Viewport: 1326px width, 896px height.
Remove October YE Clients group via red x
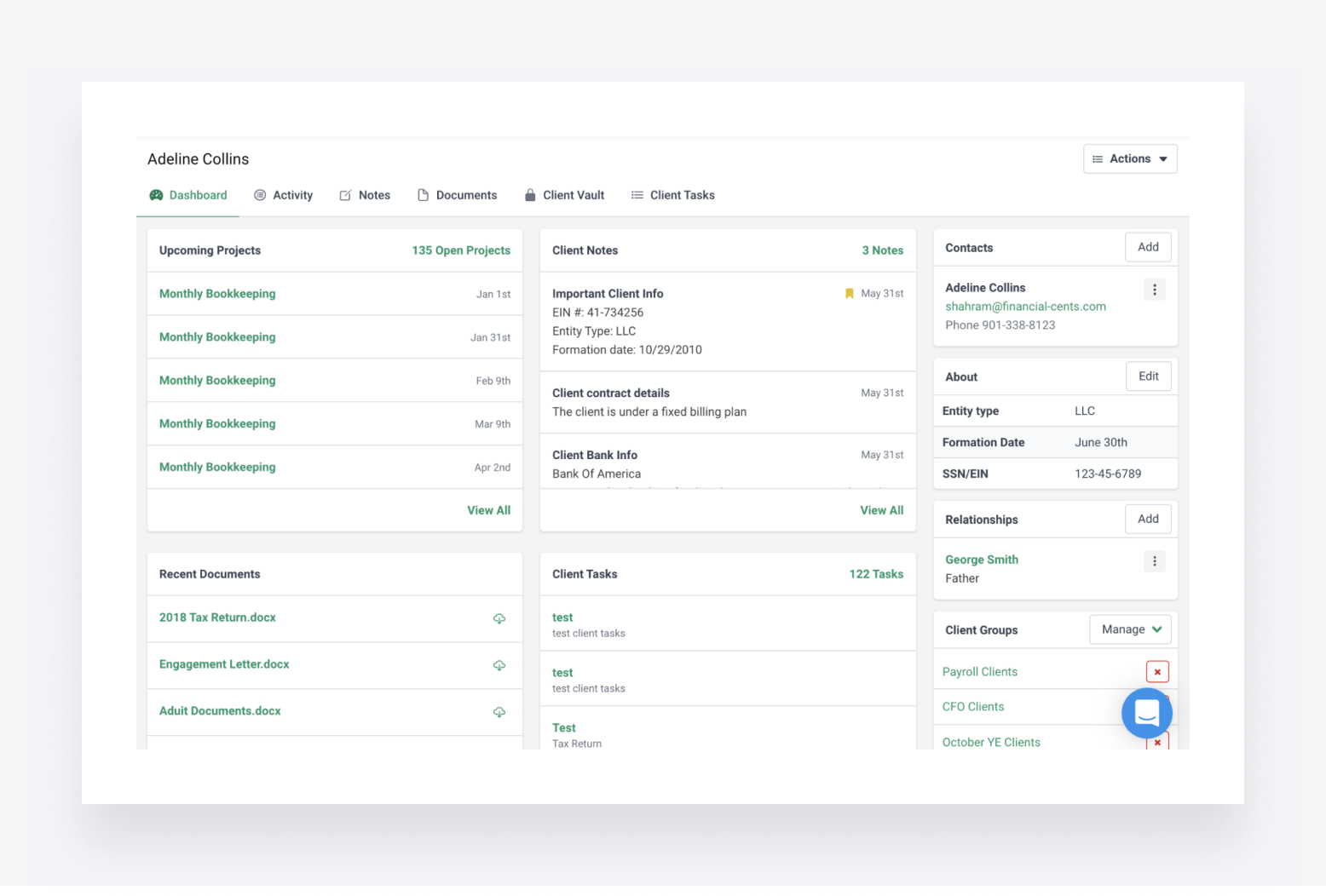[1157, 742]
